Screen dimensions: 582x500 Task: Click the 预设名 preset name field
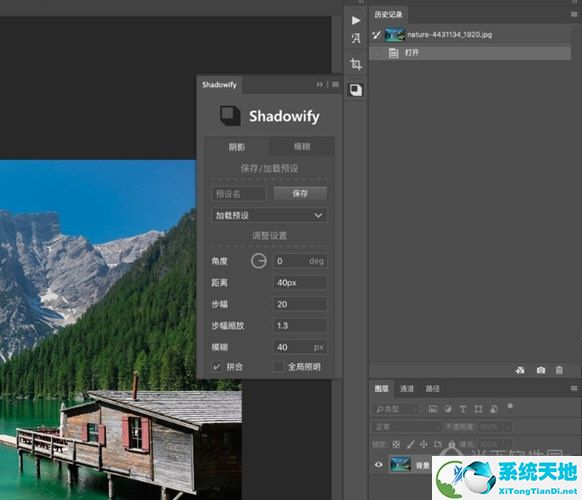pos(239,194)
